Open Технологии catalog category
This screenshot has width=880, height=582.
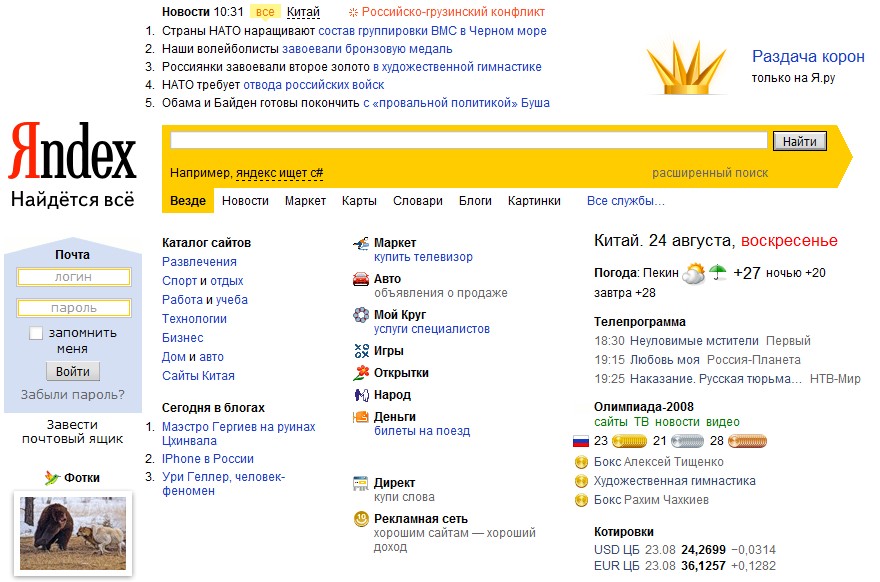[x=194, y=319]
